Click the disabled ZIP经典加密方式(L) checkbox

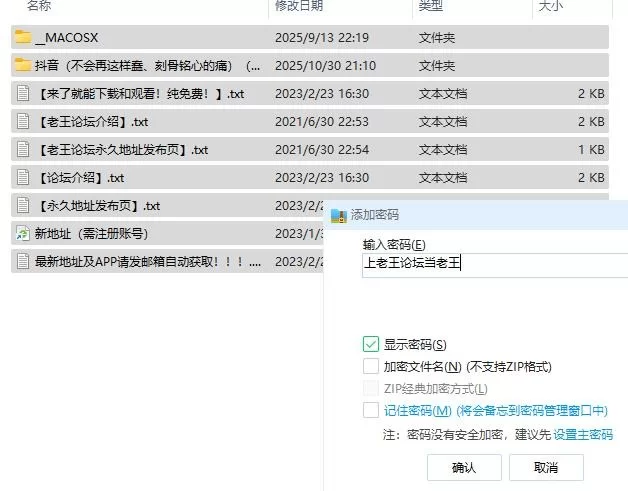(x=370, y=388)
